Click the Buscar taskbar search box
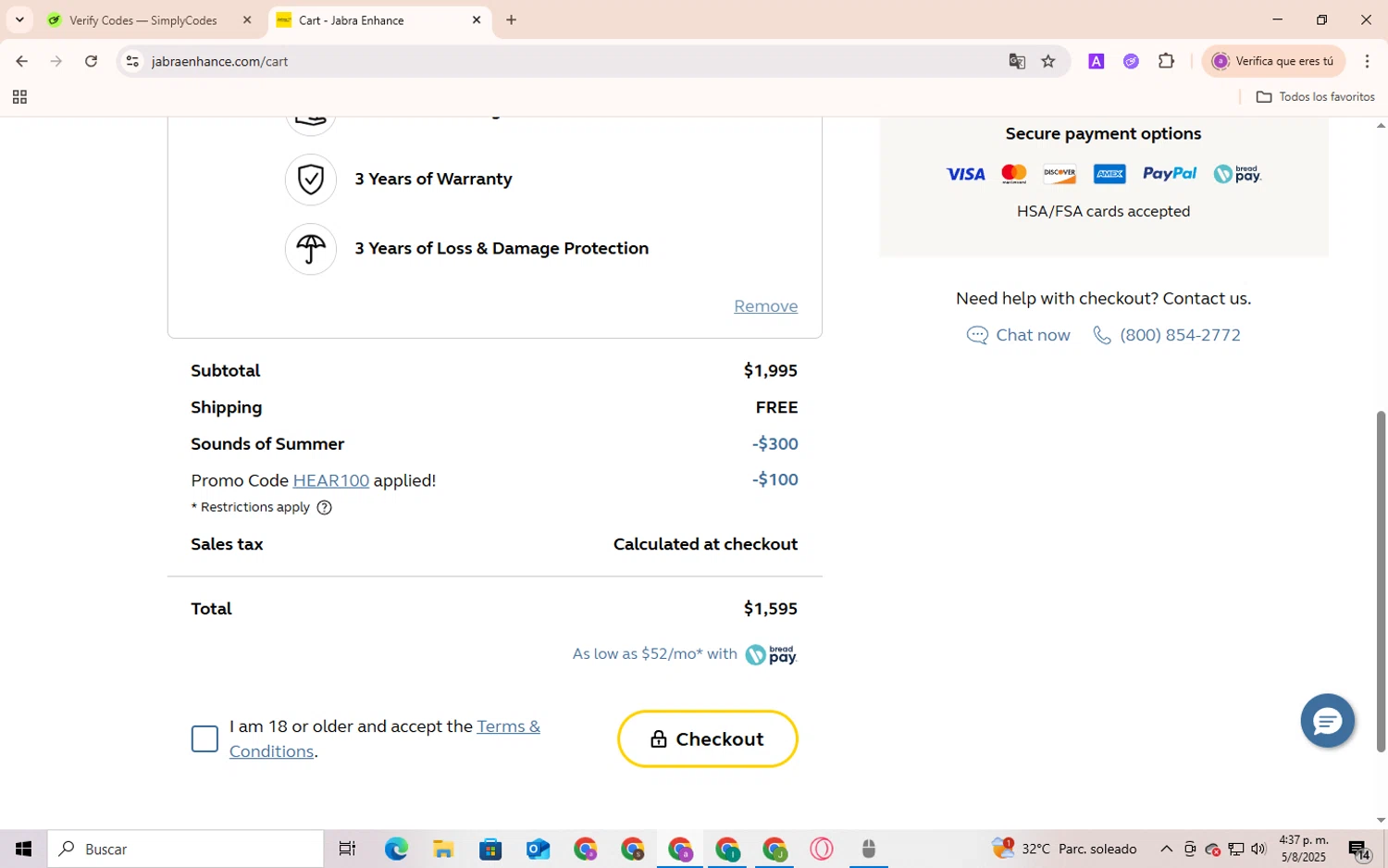Screen dimensions: 1388x868 185,849
